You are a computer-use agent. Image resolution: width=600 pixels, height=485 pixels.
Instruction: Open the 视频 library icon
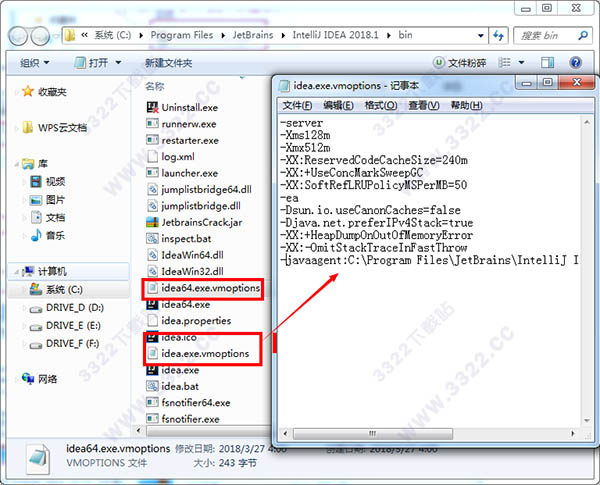(x=36, y=181)
